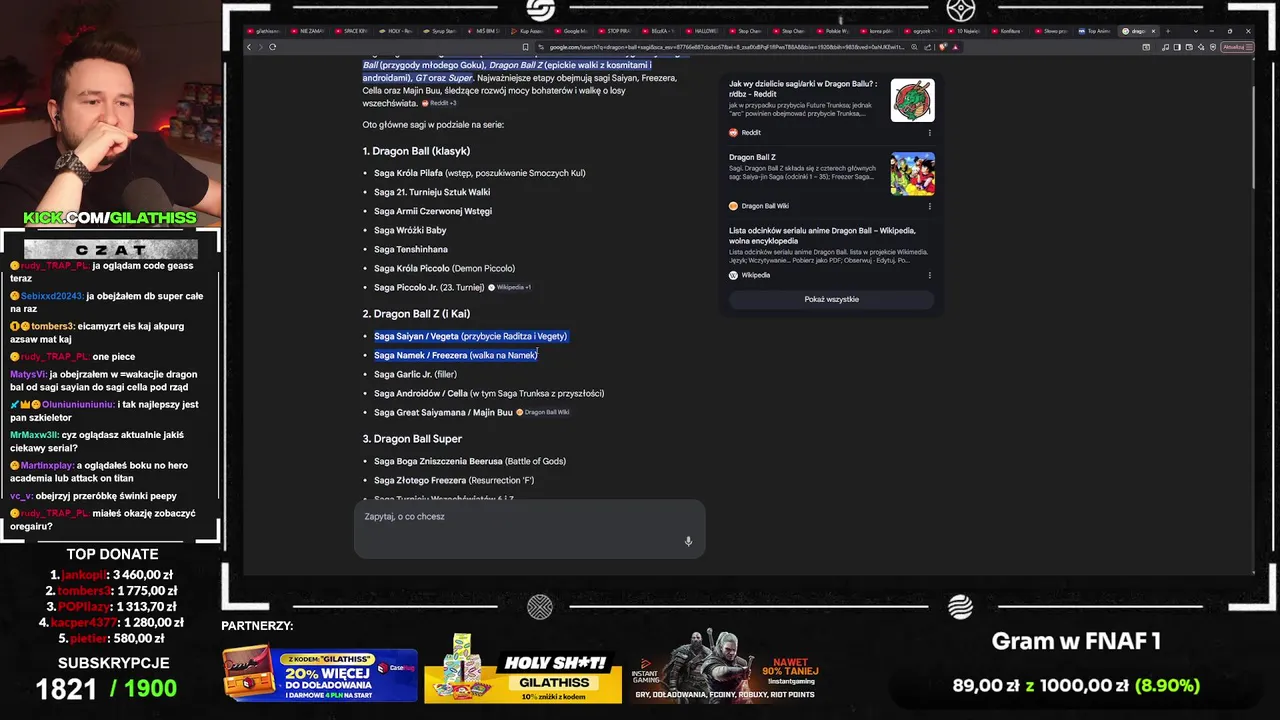
Task: Click the 2. Dragon Ball Z (i Kai) heading
Action: coord(416,314)
